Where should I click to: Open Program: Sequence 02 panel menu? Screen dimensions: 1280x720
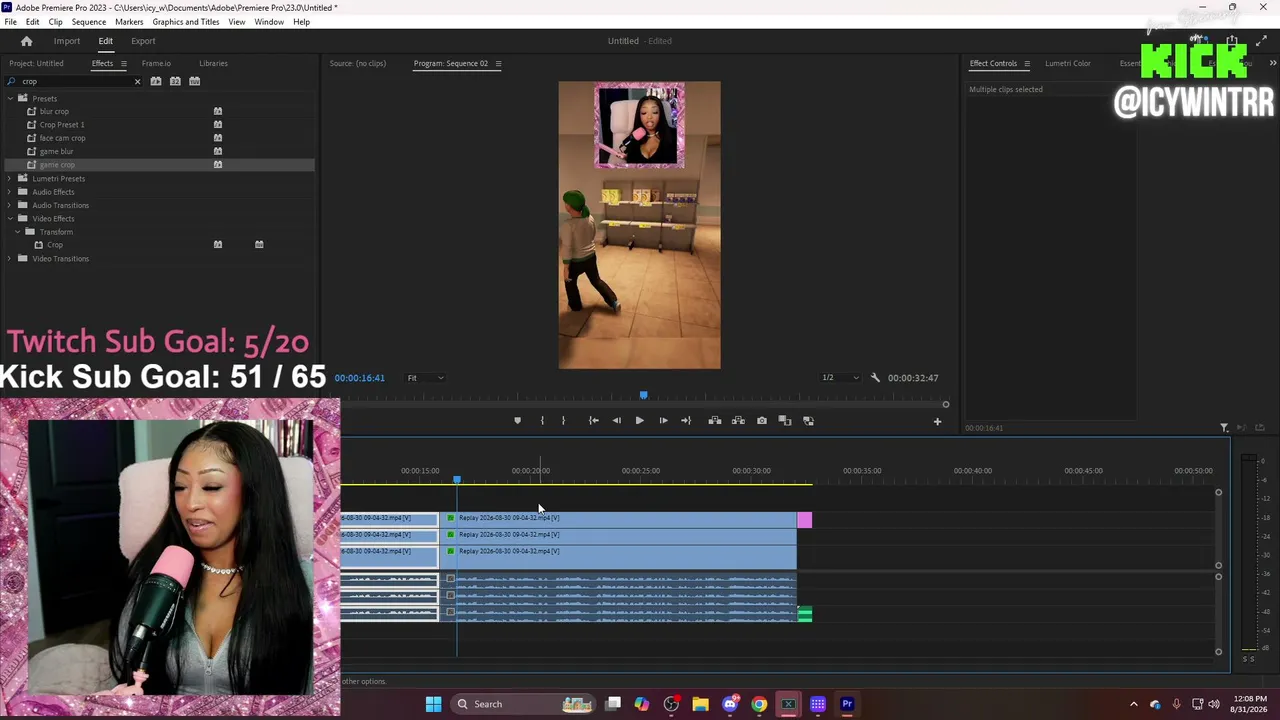pyautogui.click(x=498, y=64)
